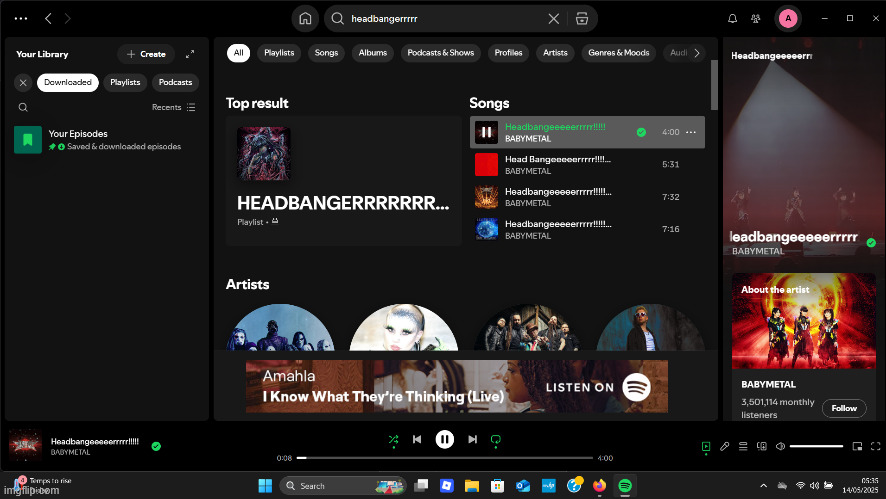Open more options for first song row
The height and width of the screenshot is (499, 886).
click(x=690, y=132)
